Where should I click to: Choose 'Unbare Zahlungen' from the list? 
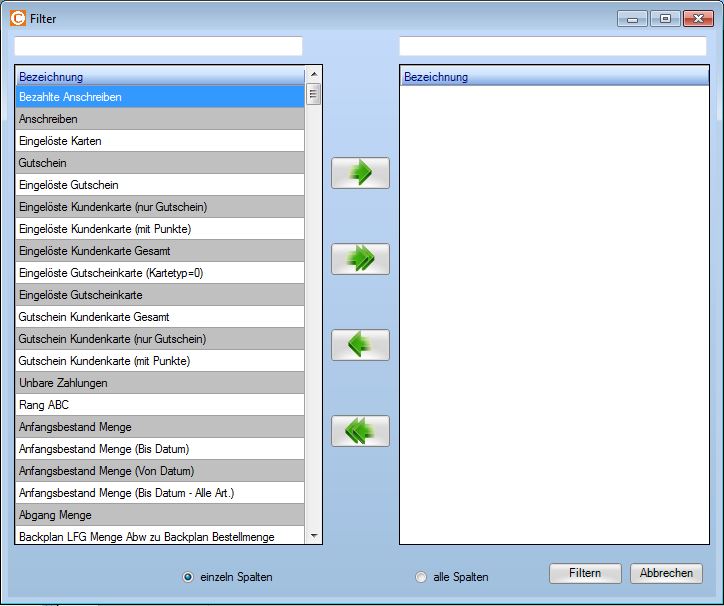[160, 383]
